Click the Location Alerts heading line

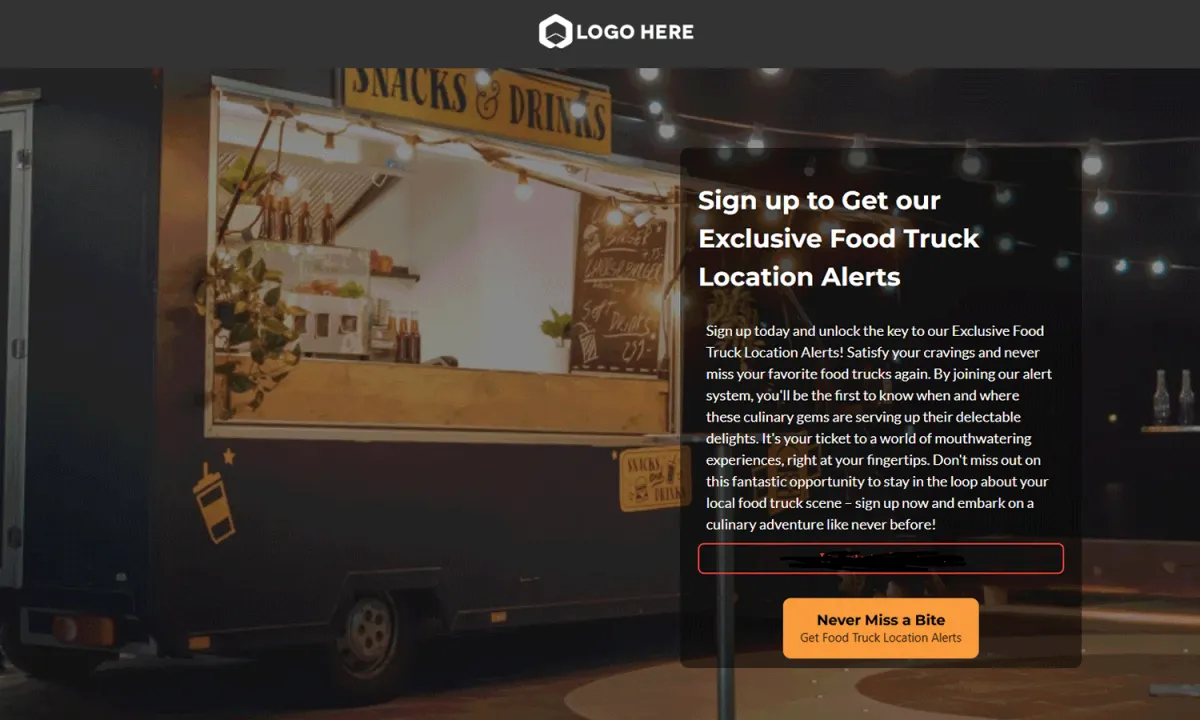[799, 276]
